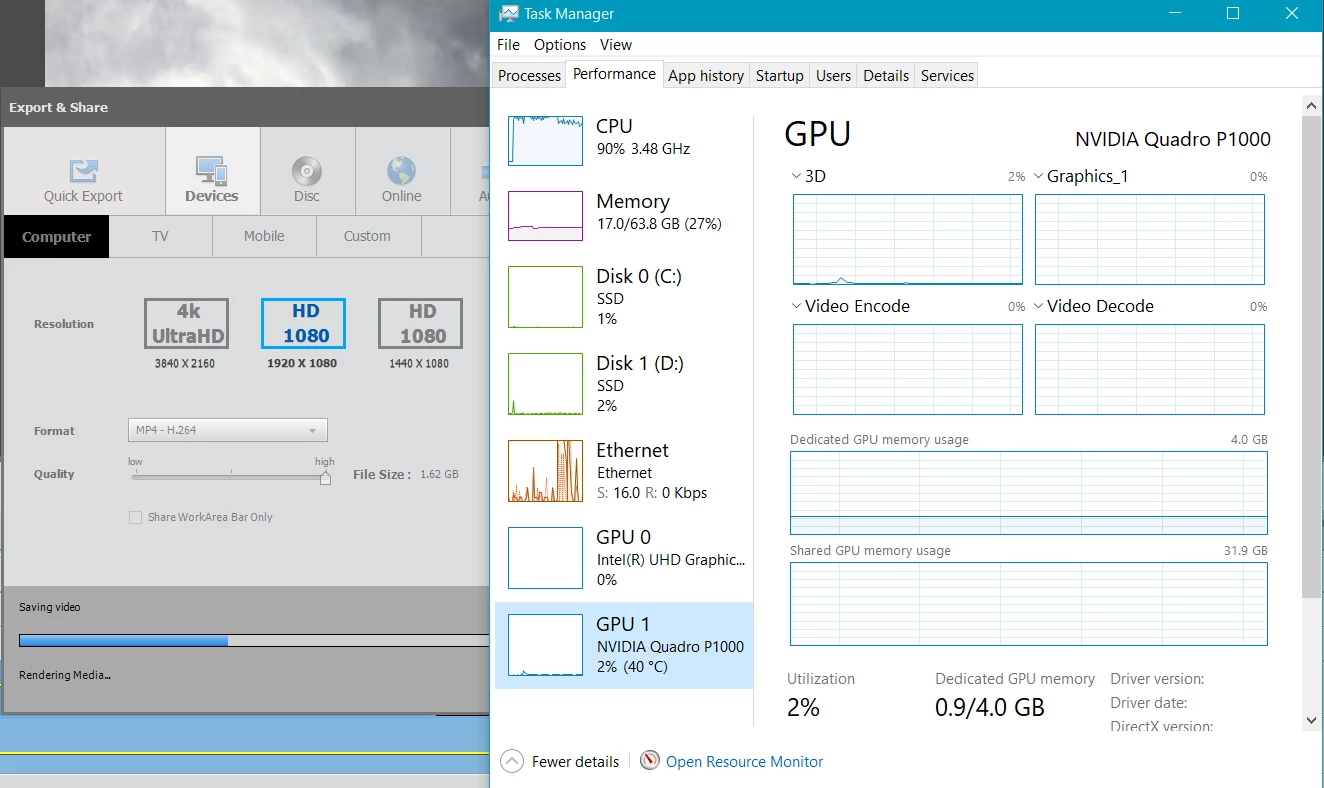Click the Video Decode usage graph
The image size is (1324, 788).
(x=1150, y=369)
